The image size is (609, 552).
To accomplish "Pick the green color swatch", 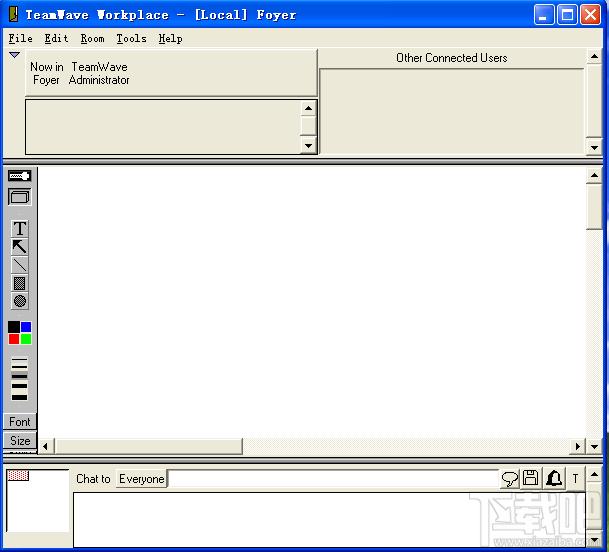I will [26, 339].
